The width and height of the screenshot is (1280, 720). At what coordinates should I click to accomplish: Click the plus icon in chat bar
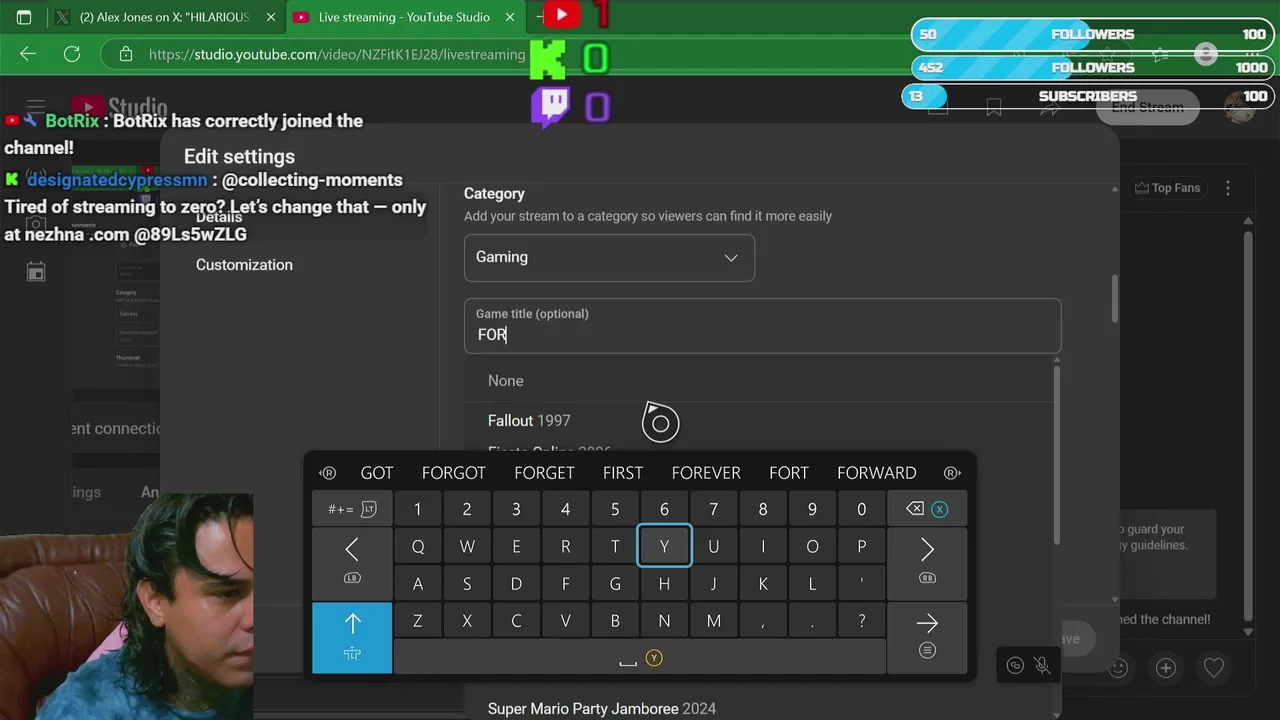pyautogui.click(x=1166, y=667)
